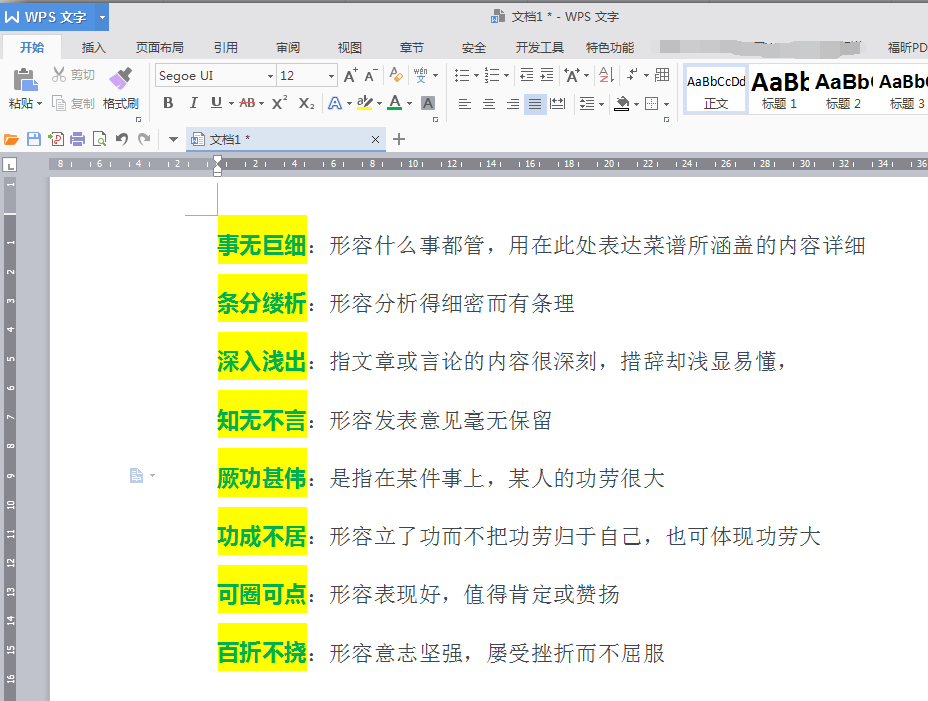Click the Print icon in quick toolbar

pos(77,139)
